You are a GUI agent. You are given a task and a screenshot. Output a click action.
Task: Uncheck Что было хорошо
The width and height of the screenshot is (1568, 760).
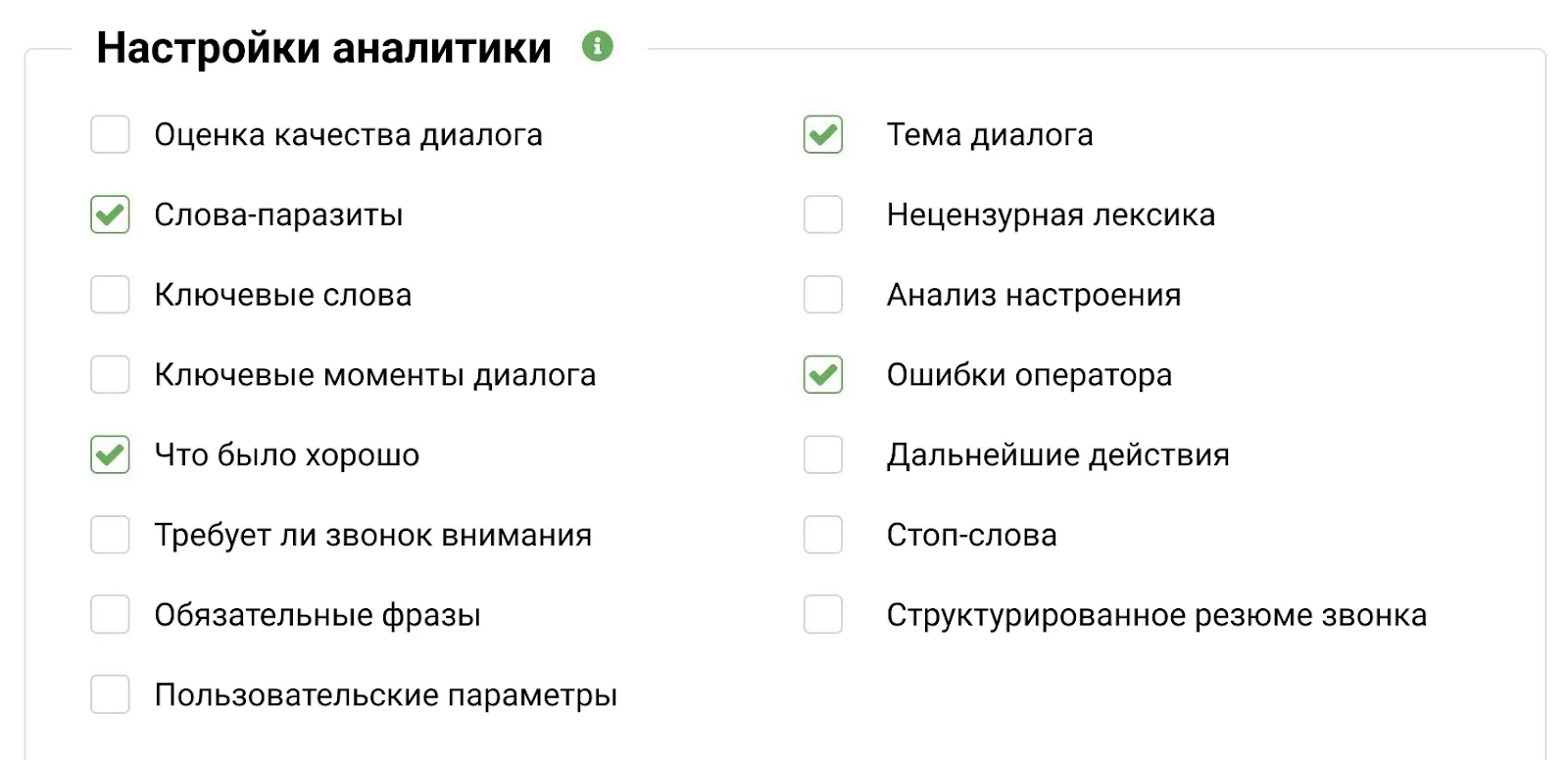[x=110, y=454]
